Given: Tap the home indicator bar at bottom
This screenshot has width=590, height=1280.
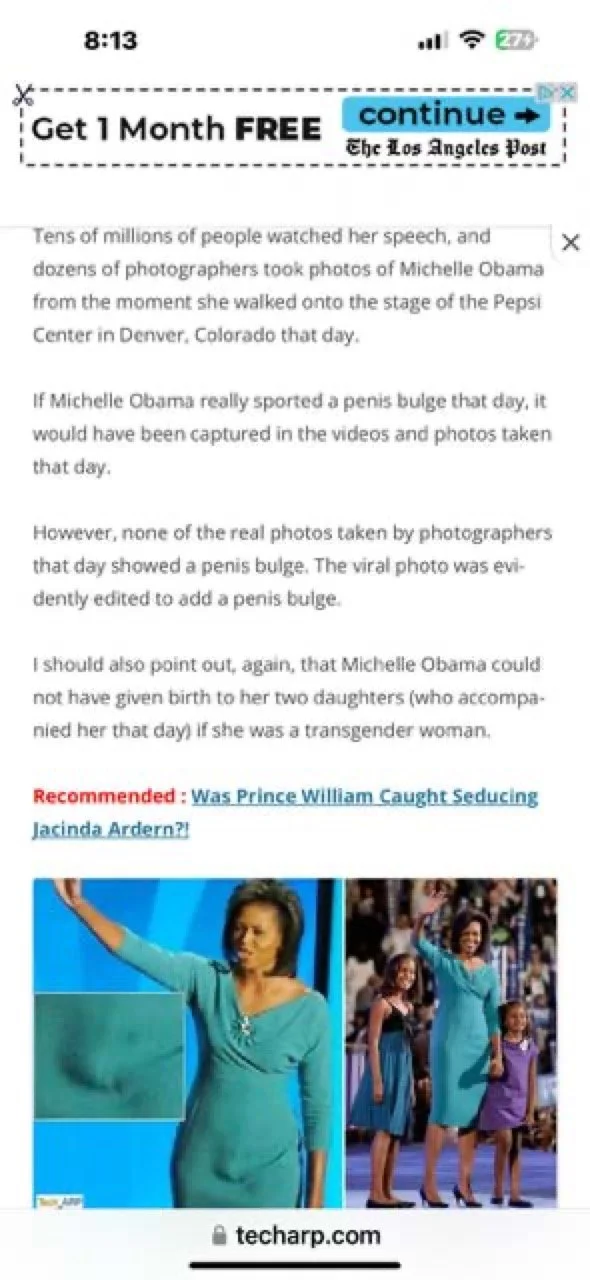Looking at the screenshot, I should point(295,1266).
